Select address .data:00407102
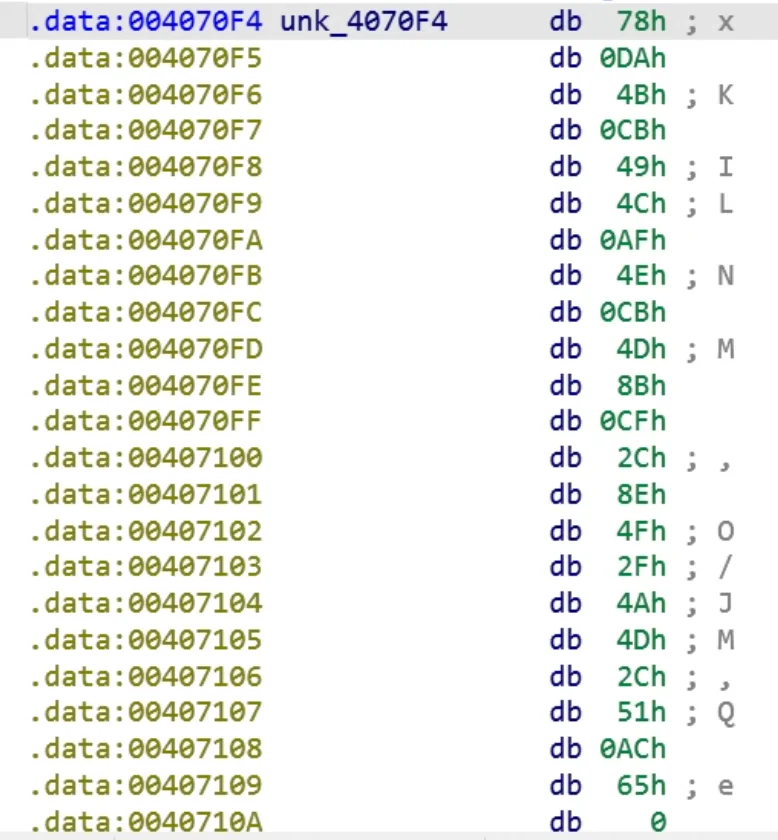This screenshot has width=778, height=840. point(146,530)
